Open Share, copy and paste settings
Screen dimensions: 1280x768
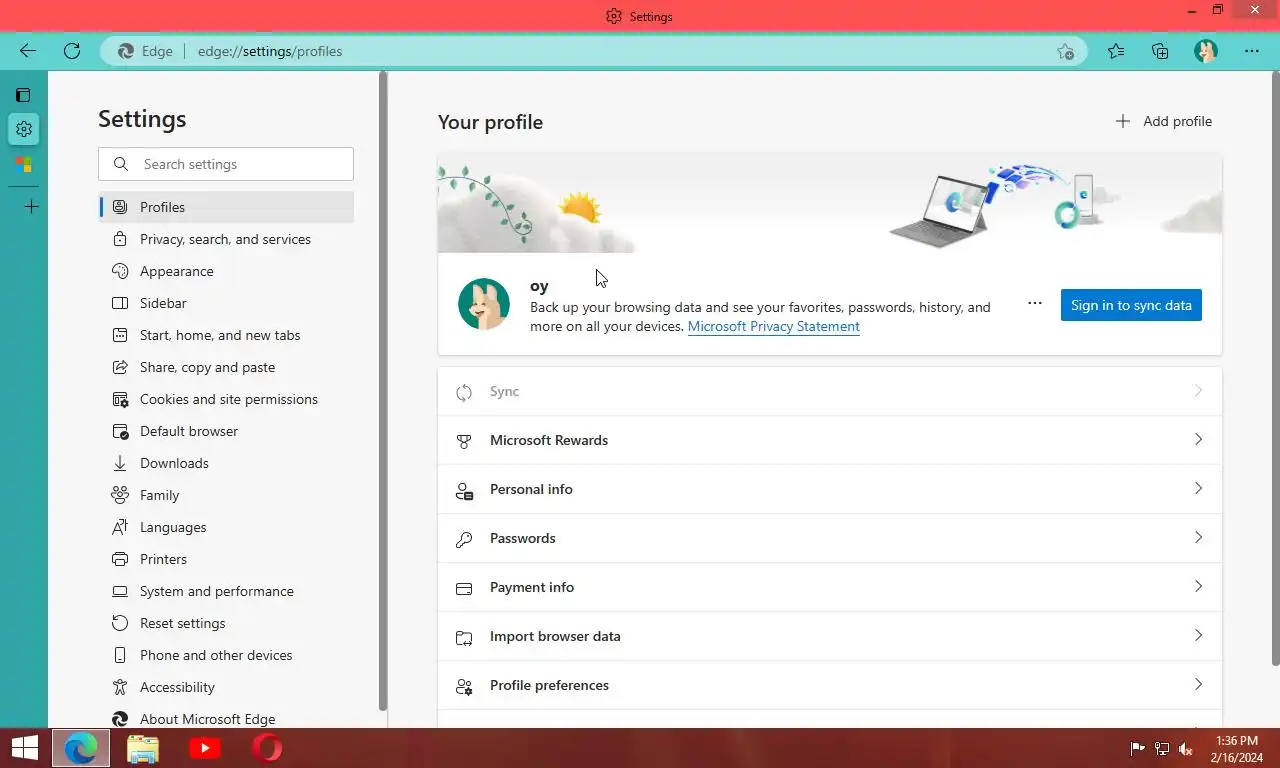point(226,367)
